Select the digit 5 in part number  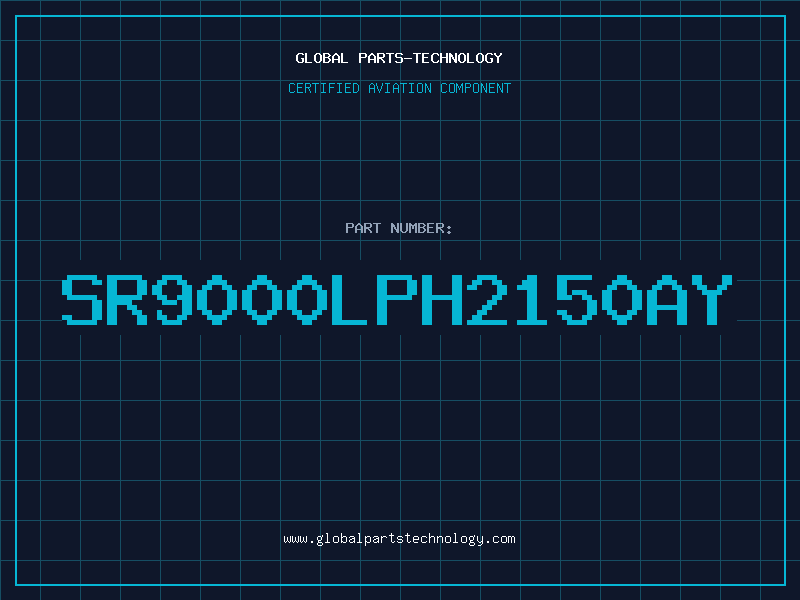[x=577, y=299]
